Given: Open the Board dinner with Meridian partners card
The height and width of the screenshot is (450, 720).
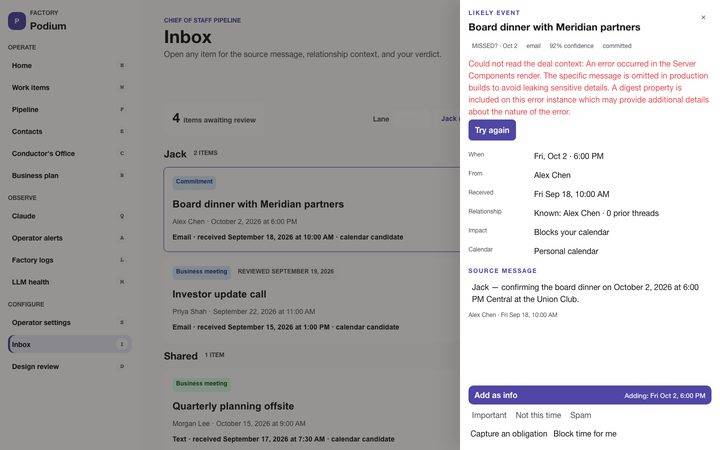Looking at the screenshot, I should [x=311, y=209].
